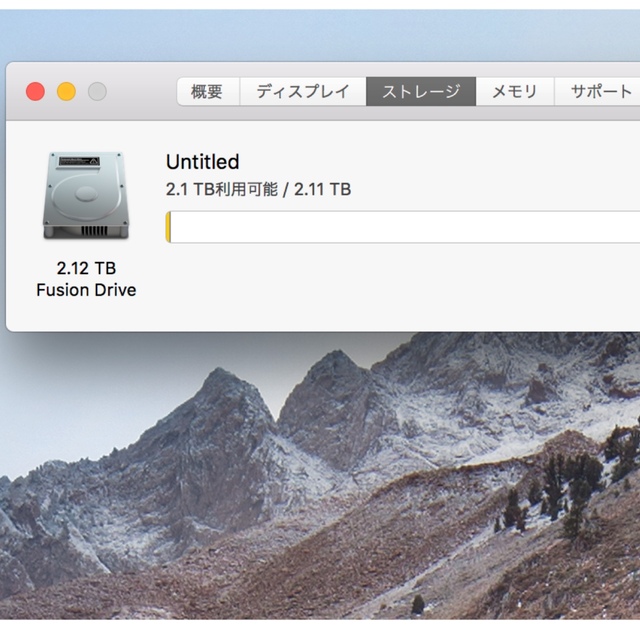640x640 pixels.
Task: Switch to the 概要 tab
Action: tap(208, 91)
